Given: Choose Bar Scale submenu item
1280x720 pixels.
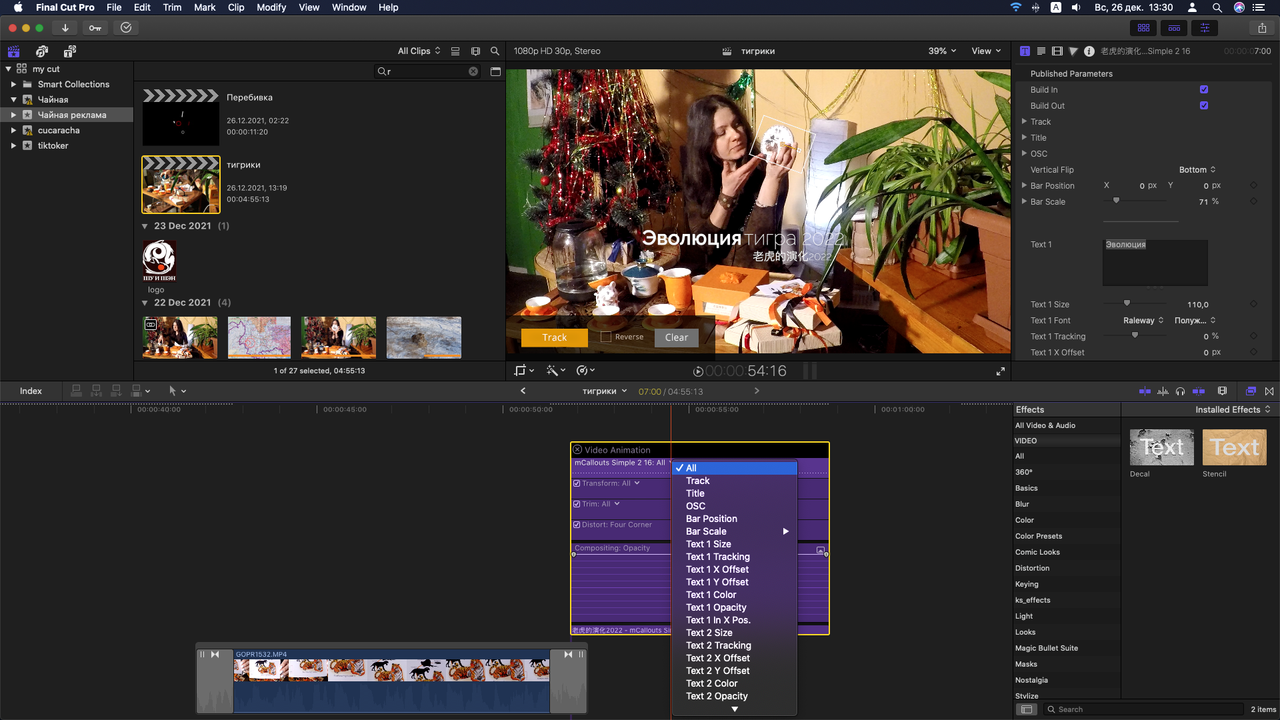Looking at the screenshot, I should [735, 531].
